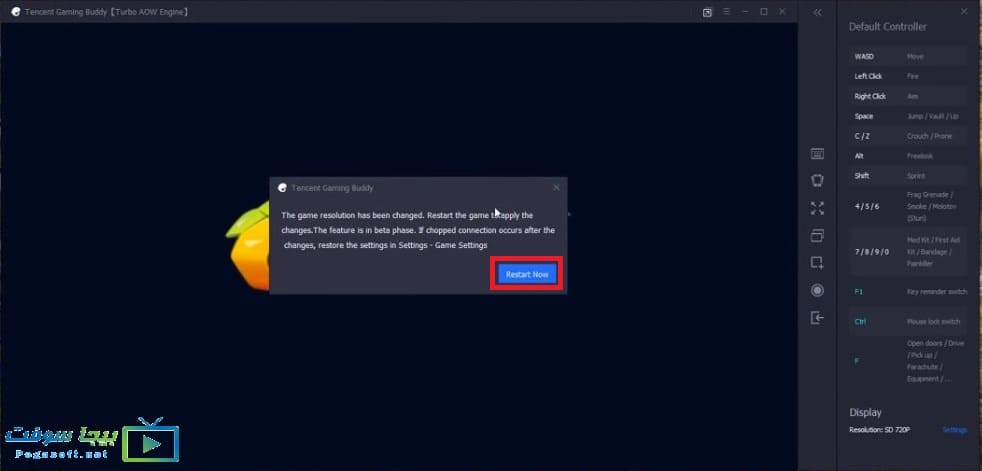Toggle full screen with the expand arrows icon
Image resolution: width=982 pixels, height=471 pixels.
(x=817, y=208)
